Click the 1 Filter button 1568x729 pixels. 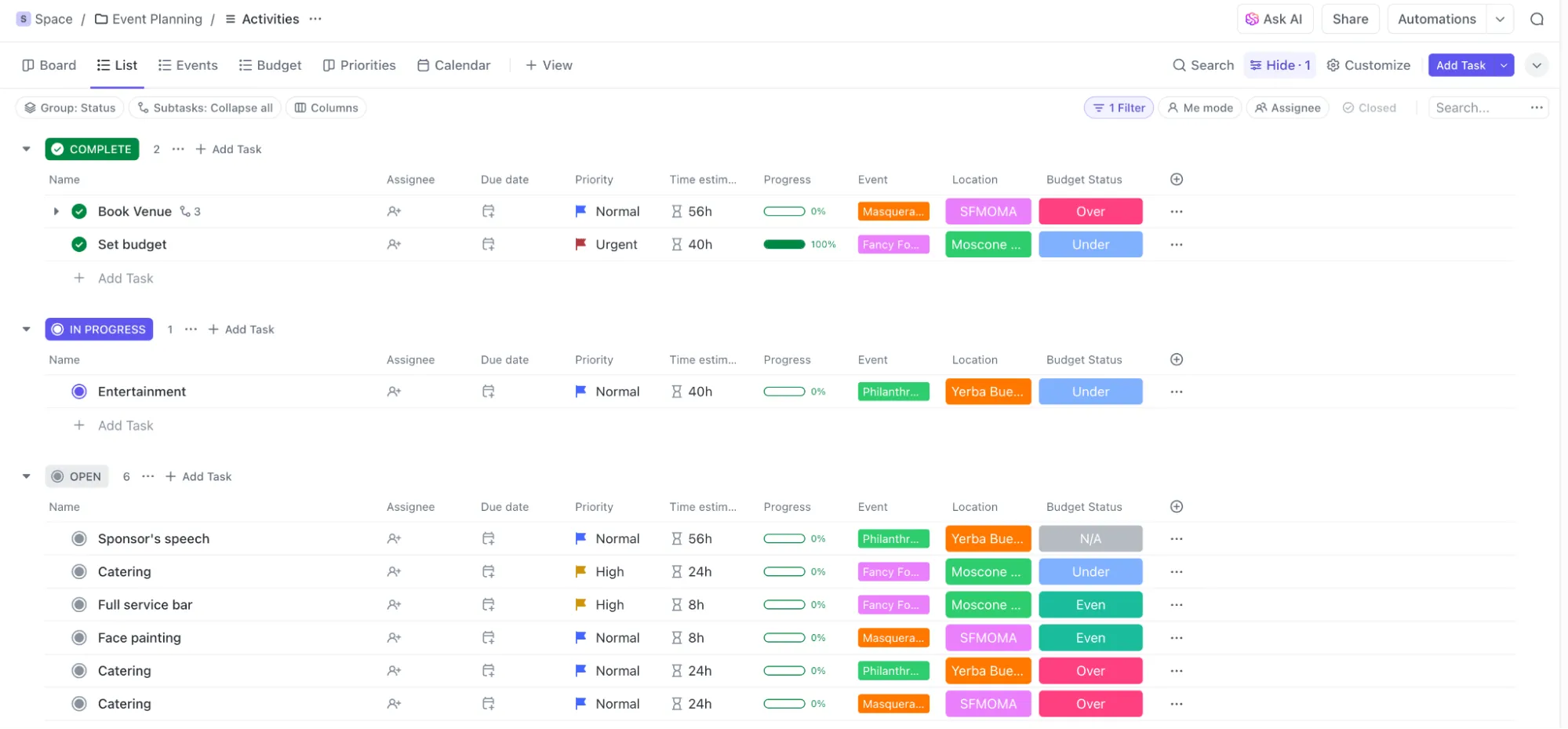coord(1119,108)
